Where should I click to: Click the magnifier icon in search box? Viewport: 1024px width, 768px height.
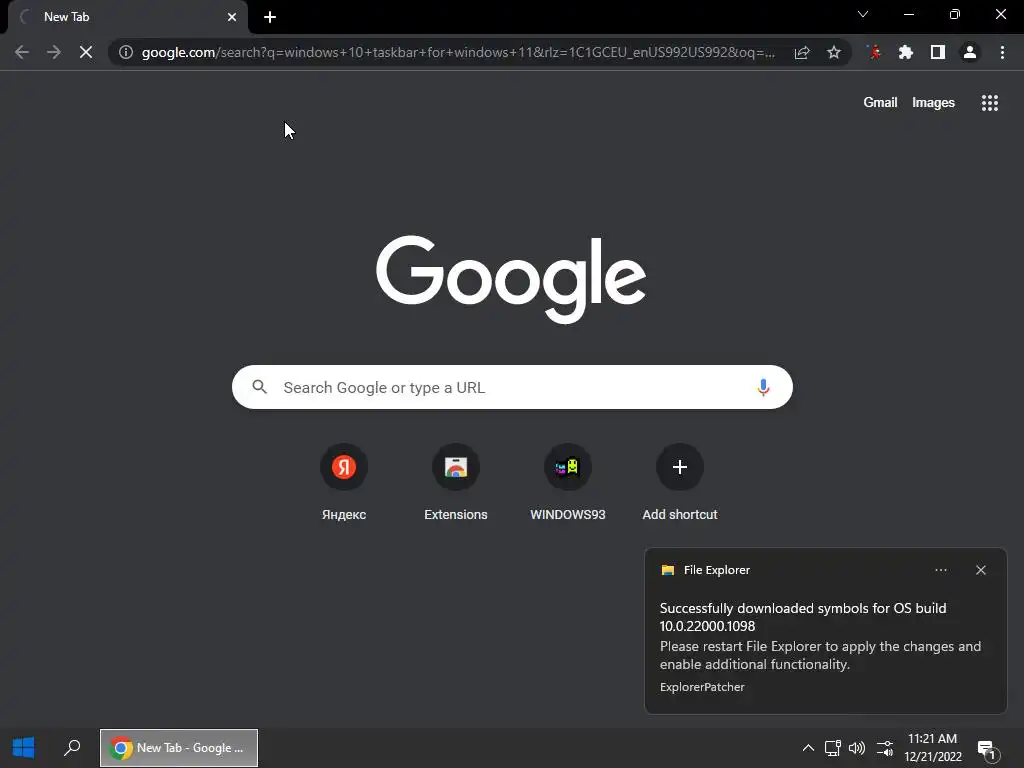click(x=260, y=387)
